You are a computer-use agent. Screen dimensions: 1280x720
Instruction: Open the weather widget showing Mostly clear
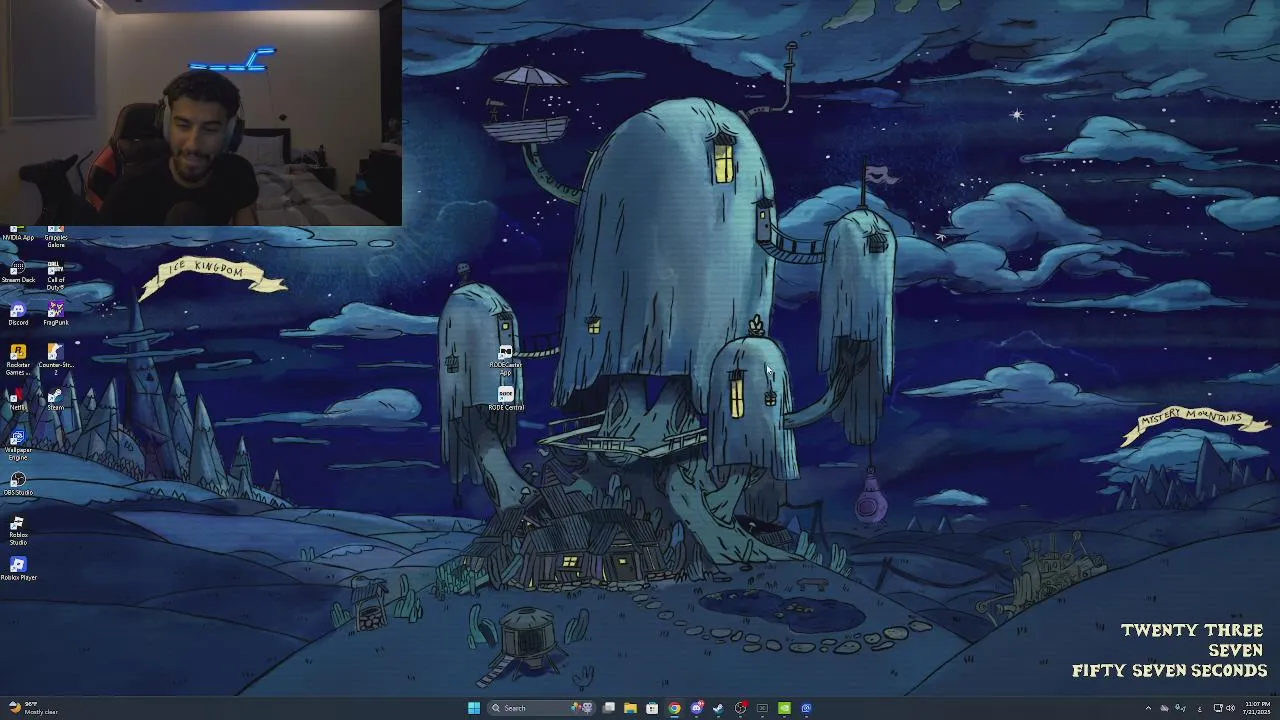point(32,708)
